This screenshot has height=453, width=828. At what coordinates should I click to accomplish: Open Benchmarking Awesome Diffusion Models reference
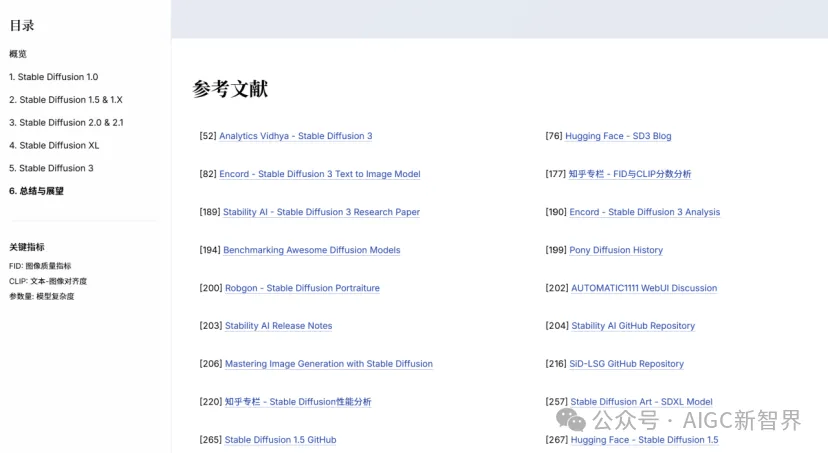point(312,250)
